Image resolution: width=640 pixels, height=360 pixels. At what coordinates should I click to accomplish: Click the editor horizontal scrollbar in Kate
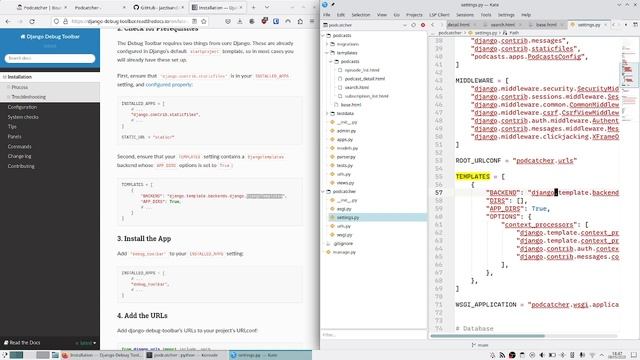[x=487, y=336]
